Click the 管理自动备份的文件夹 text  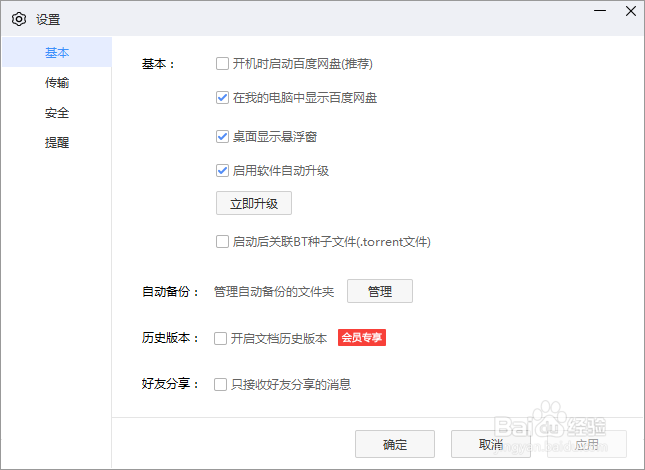[x=274, y=292]
